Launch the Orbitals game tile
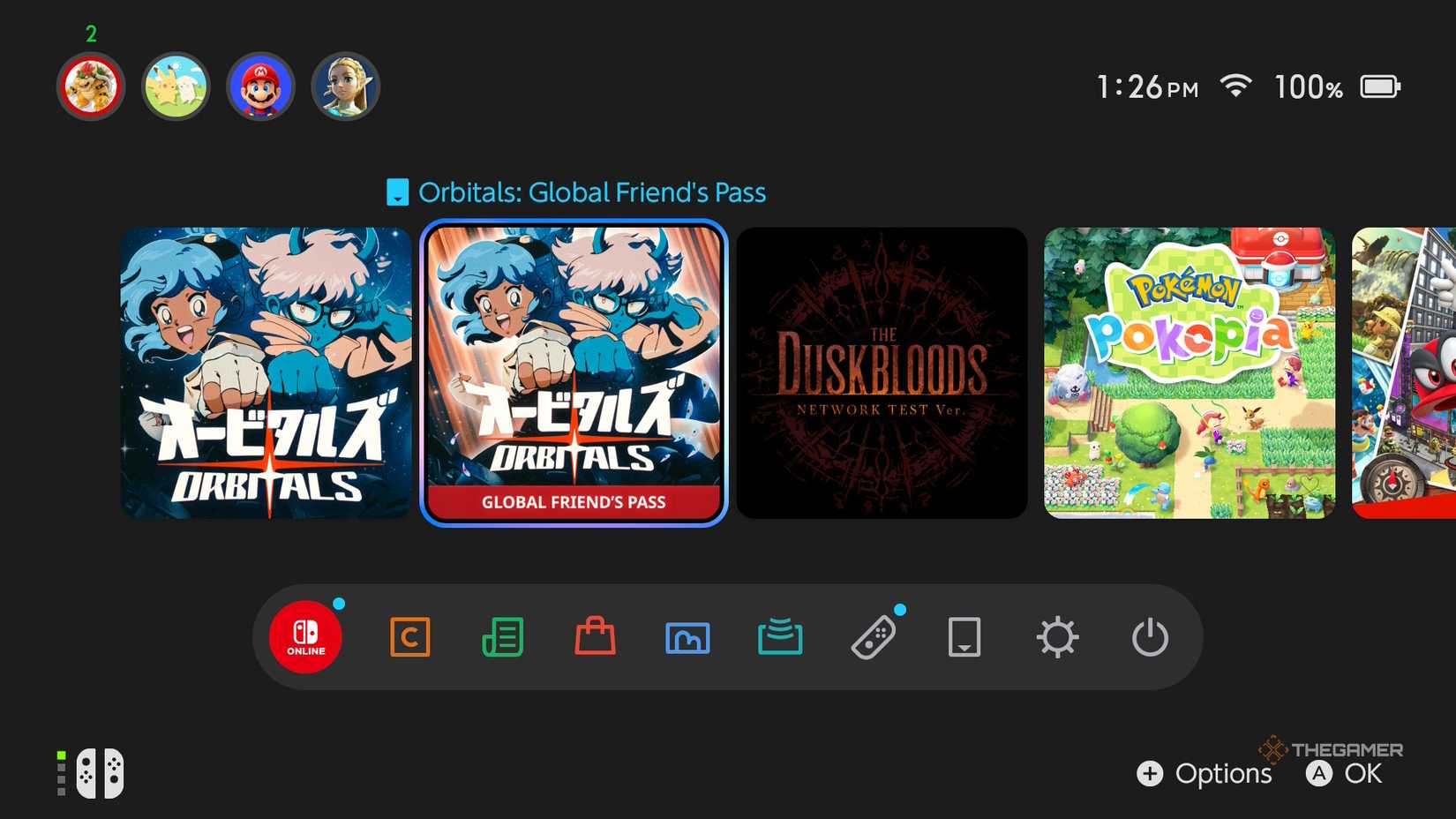 pos(266,373)
